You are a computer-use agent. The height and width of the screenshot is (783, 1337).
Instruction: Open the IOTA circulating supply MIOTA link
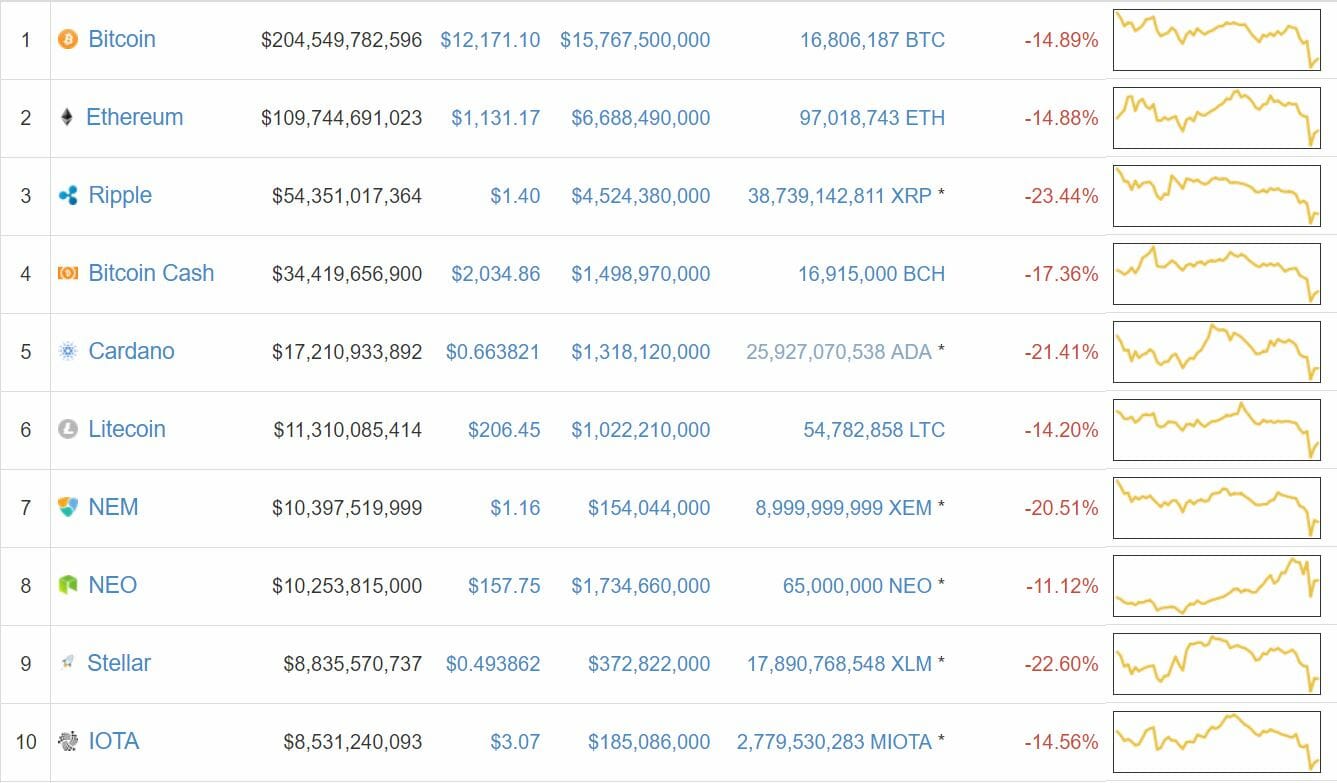(834, 742)
